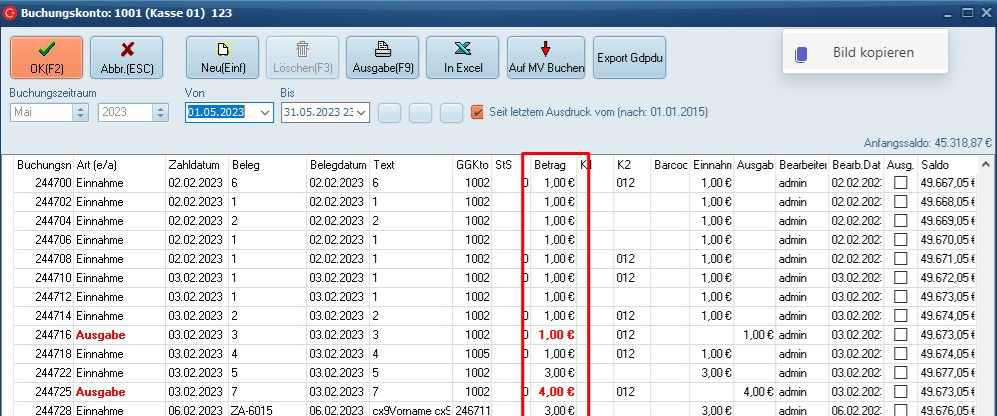997x416 pixels.
Task: Select Bild kopieren from the popup menu
Action: click(872, 53)
